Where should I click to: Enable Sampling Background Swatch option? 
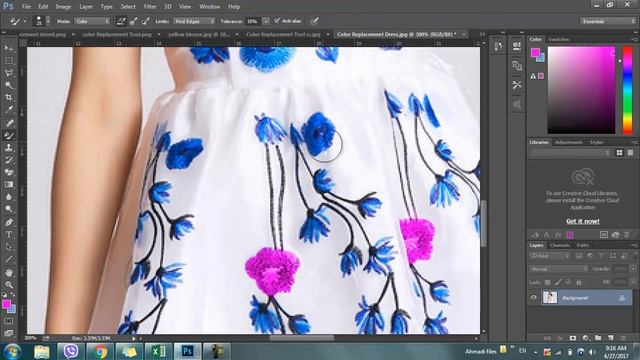(146, 21)
